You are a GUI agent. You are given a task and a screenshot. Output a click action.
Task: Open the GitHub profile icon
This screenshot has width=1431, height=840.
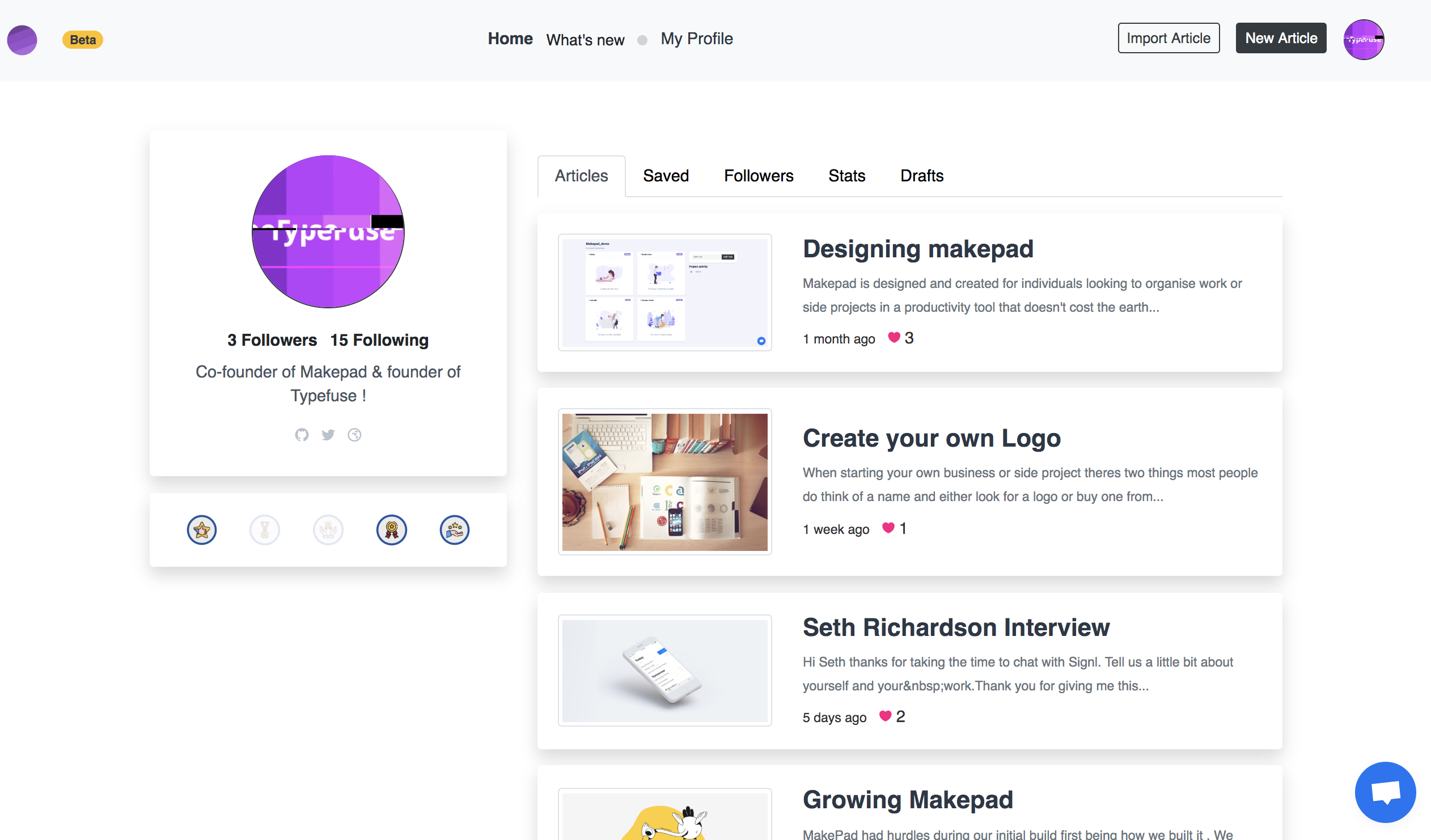302,435
